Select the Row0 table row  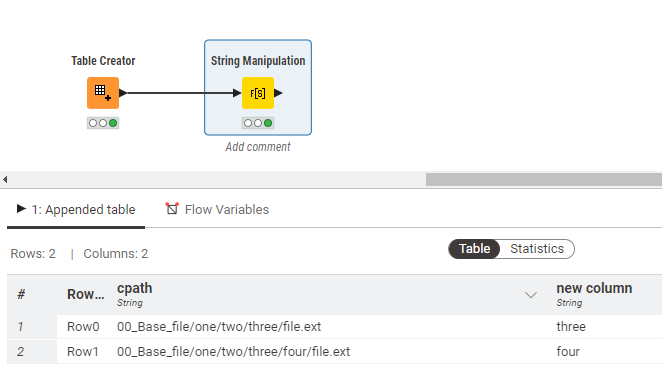pos(334,326)
